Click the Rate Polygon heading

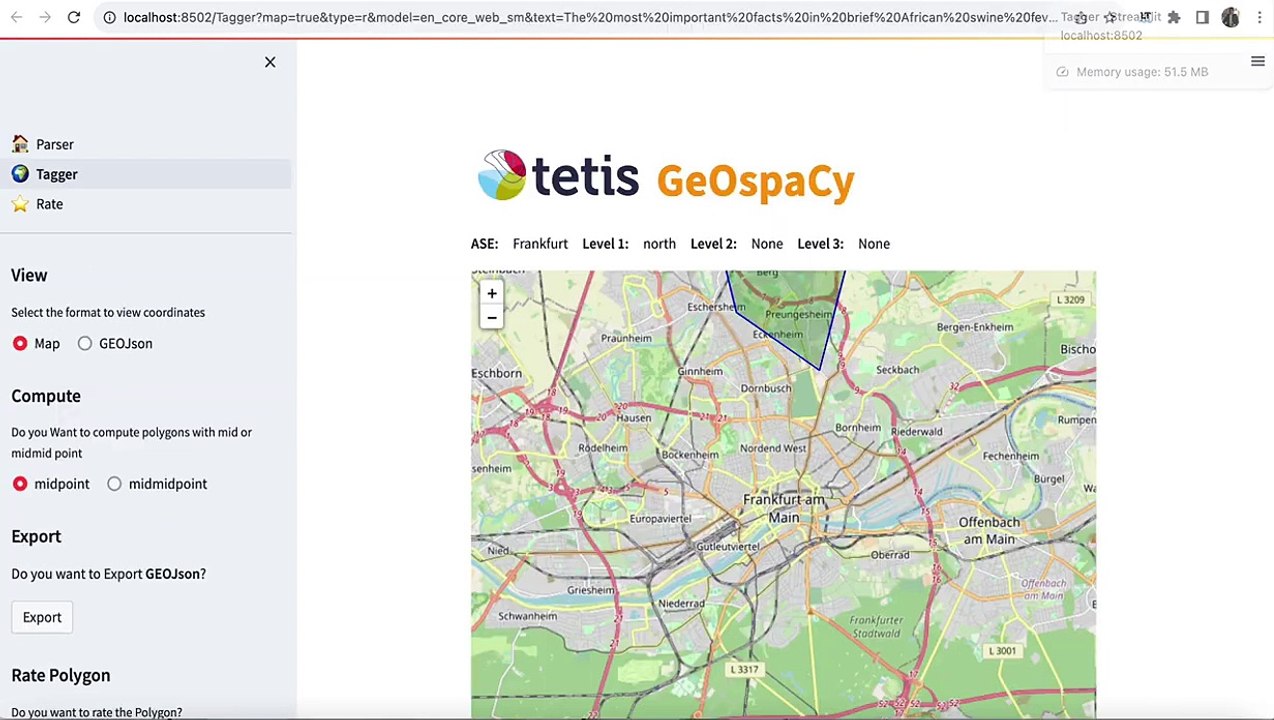pos(61,675)
